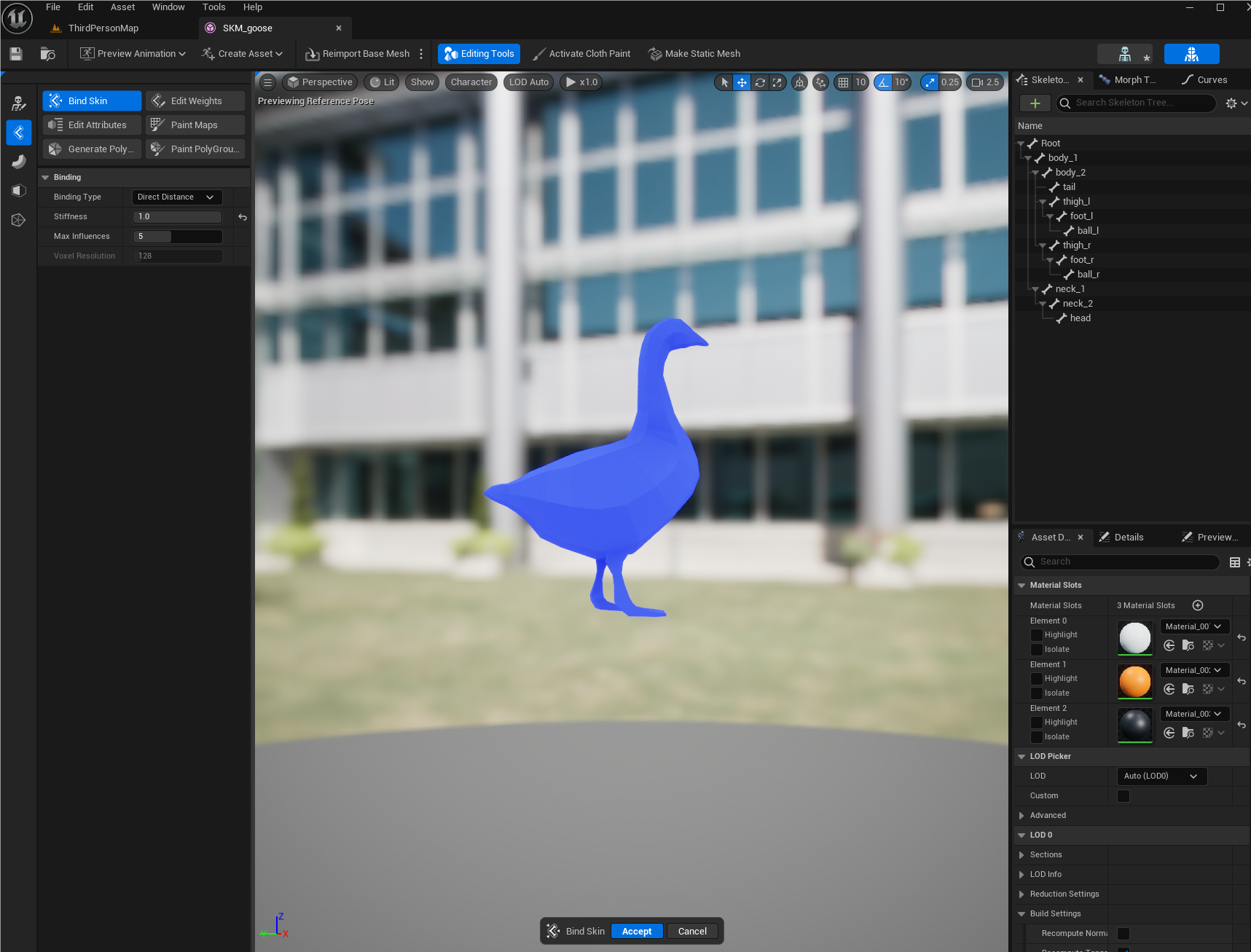Select the Edit Weights tool
The height and width of the screenshot is (952, 1251).
pyautogui.click(x=195, y=101)
